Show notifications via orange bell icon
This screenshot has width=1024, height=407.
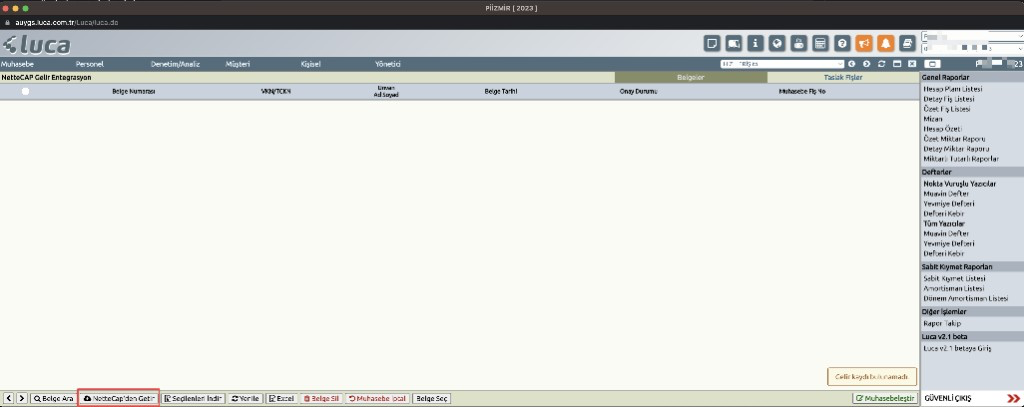click(x=886, y=43)
